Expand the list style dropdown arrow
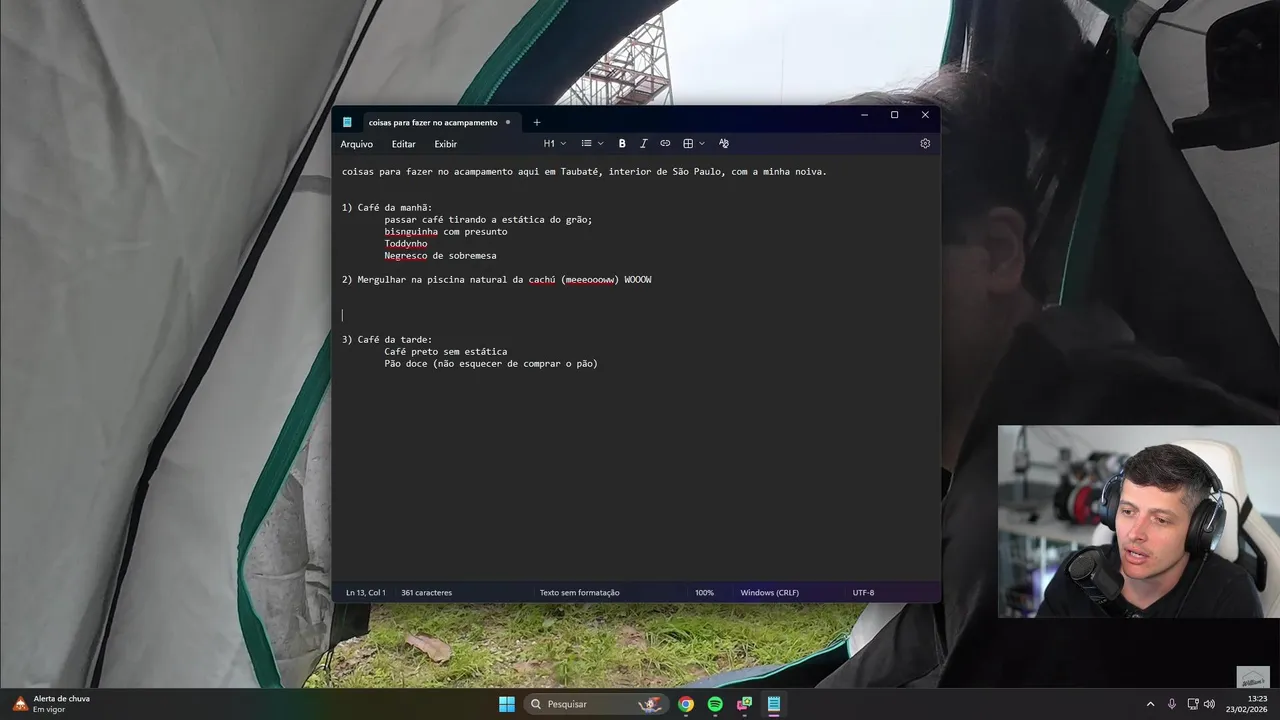Image resolution: width=1280 pixels, height=720 pixels. click(x=601, y=144)
